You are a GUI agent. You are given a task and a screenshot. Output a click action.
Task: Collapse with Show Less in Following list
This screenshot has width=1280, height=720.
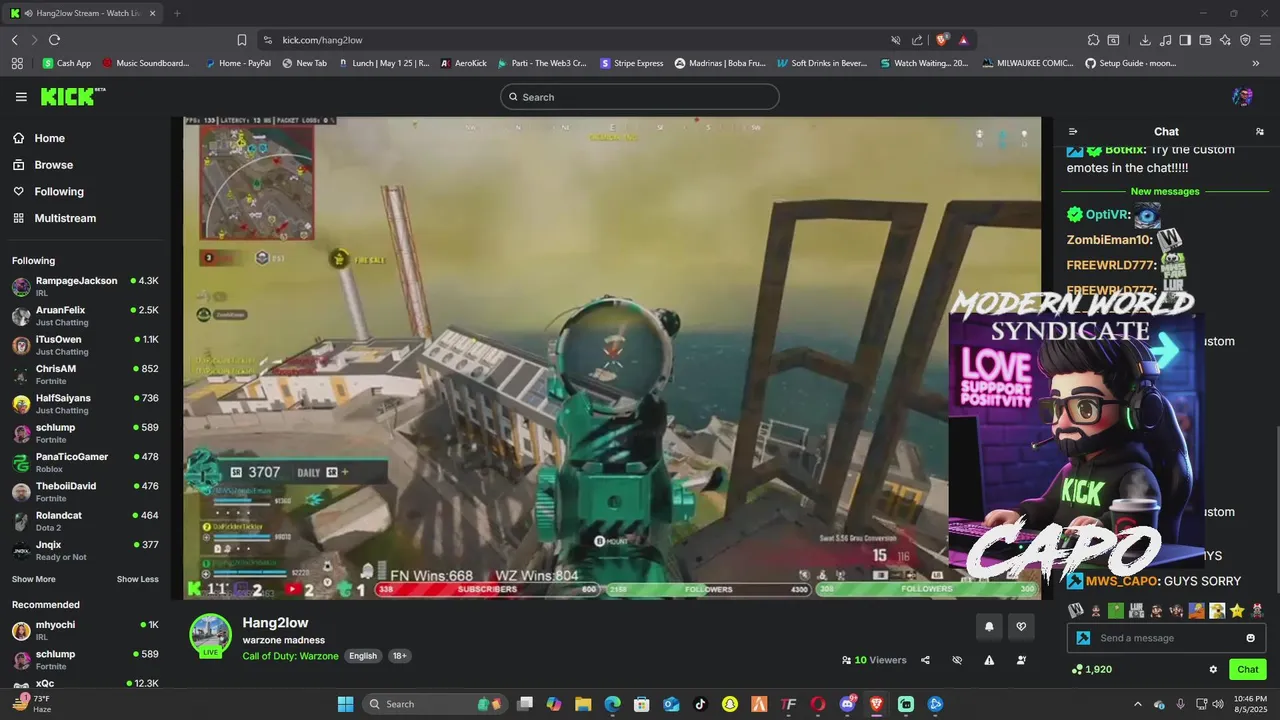137,579
